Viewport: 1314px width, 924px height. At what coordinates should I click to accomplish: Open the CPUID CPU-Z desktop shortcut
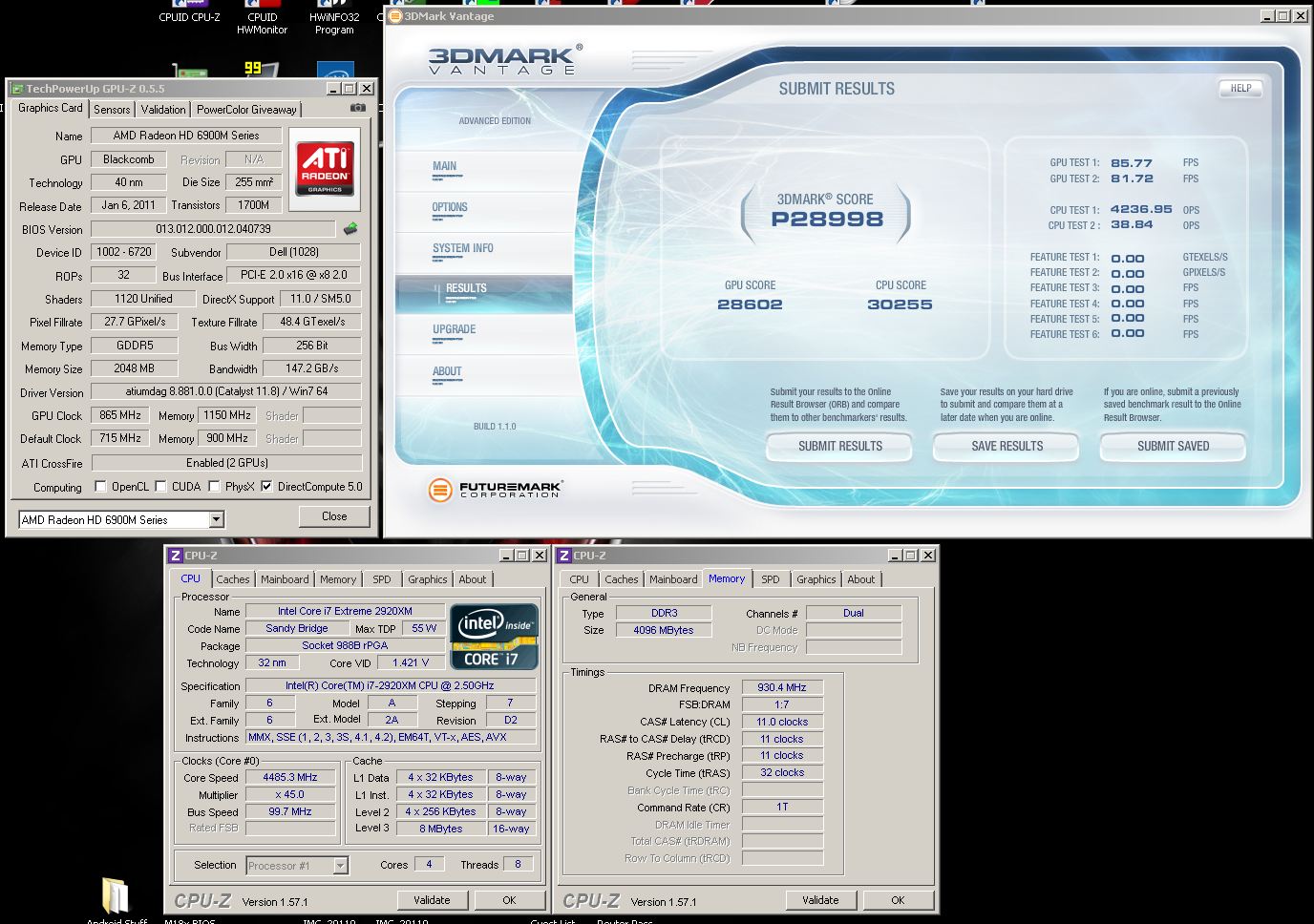point(189,12)
